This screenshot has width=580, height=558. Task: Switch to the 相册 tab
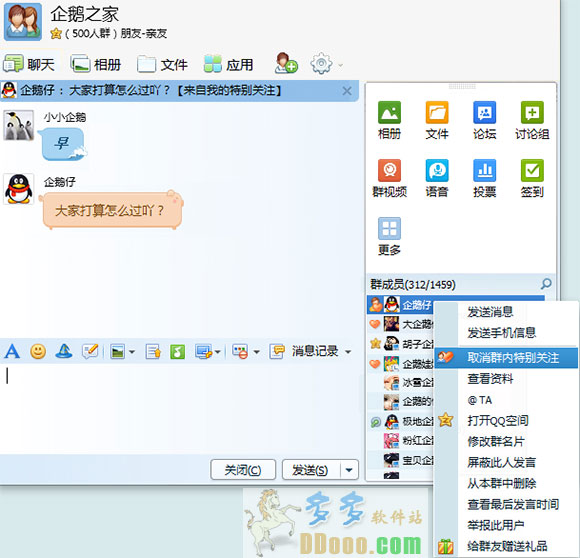[96, 64]
